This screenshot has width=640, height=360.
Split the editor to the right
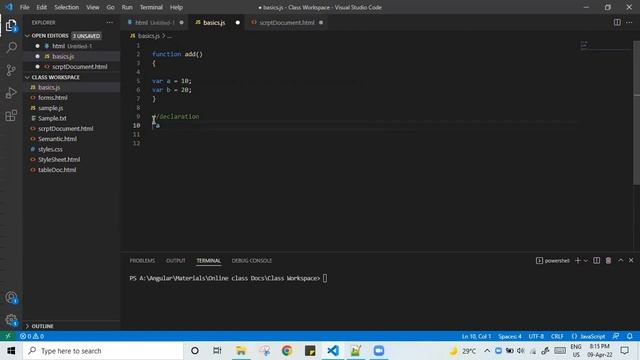tap(617, 22)
